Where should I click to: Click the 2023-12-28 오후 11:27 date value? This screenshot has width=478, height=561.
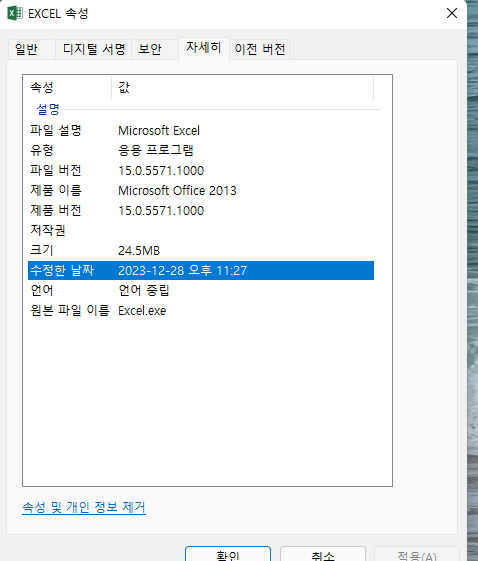(x=182, y=270)
